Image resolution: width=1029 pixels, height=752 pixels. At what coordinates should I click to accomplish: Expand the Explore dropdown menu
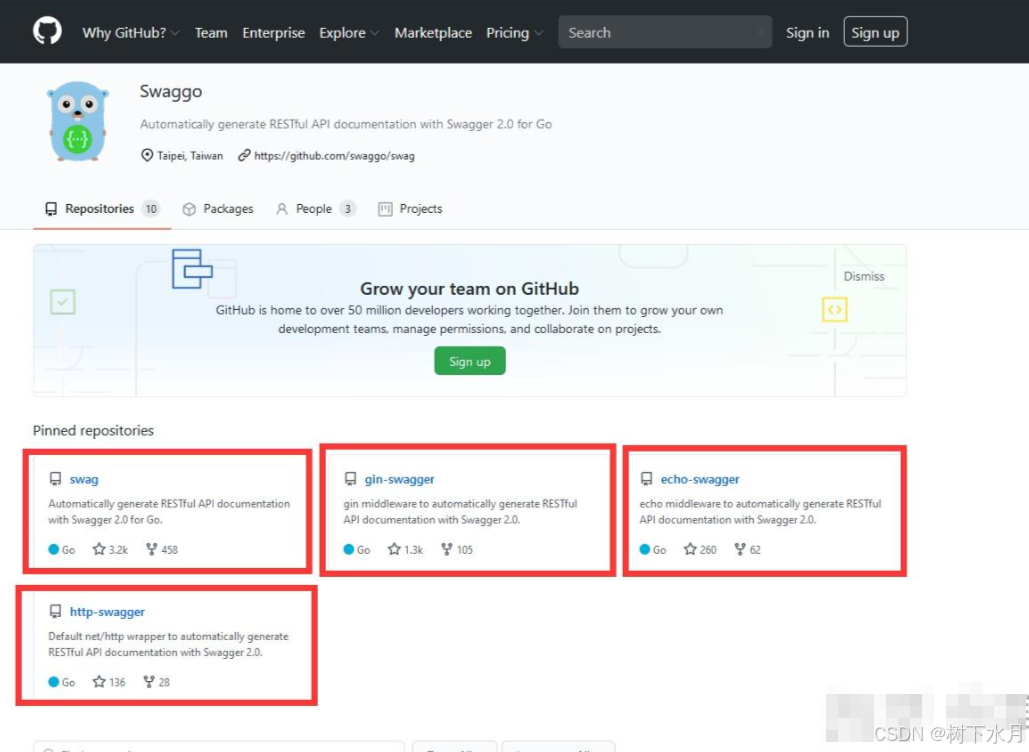coord(349,32)
